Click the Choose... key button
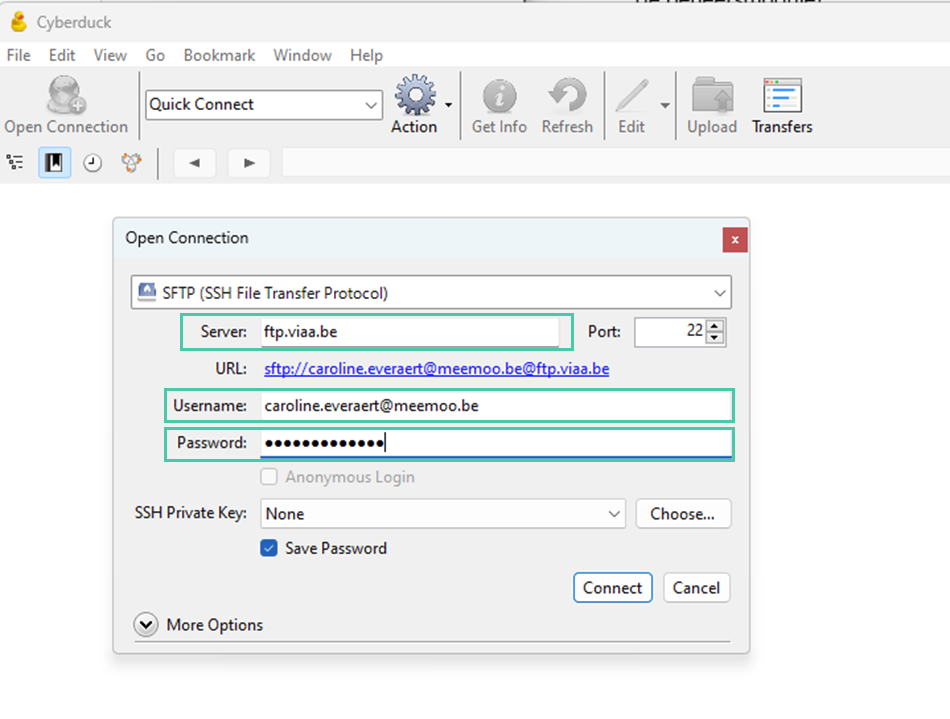The image size is (950, 719). (x=683, y=514)
